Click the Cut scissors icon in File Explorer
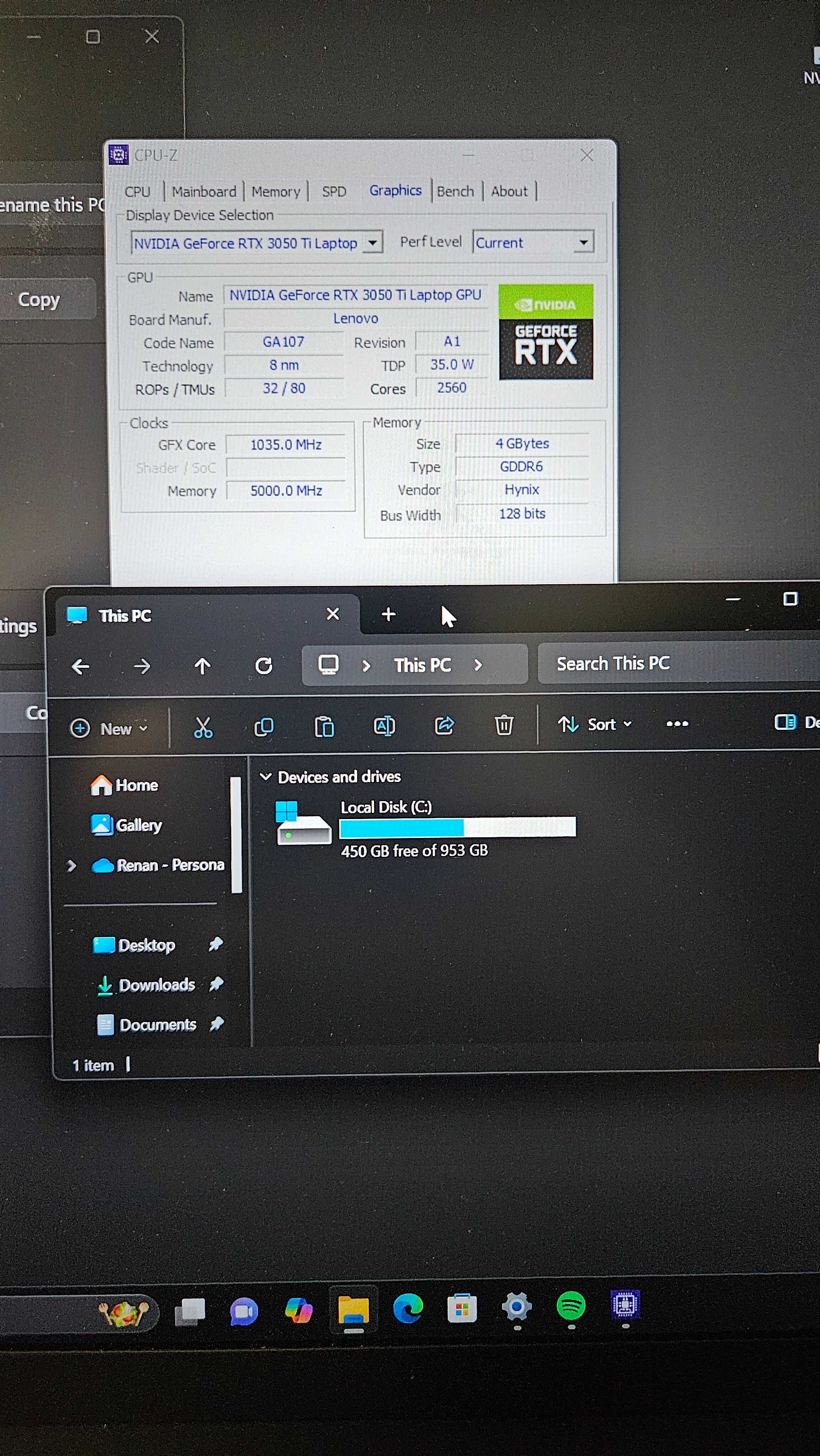 pyautogui.click(x=202, y=727)
